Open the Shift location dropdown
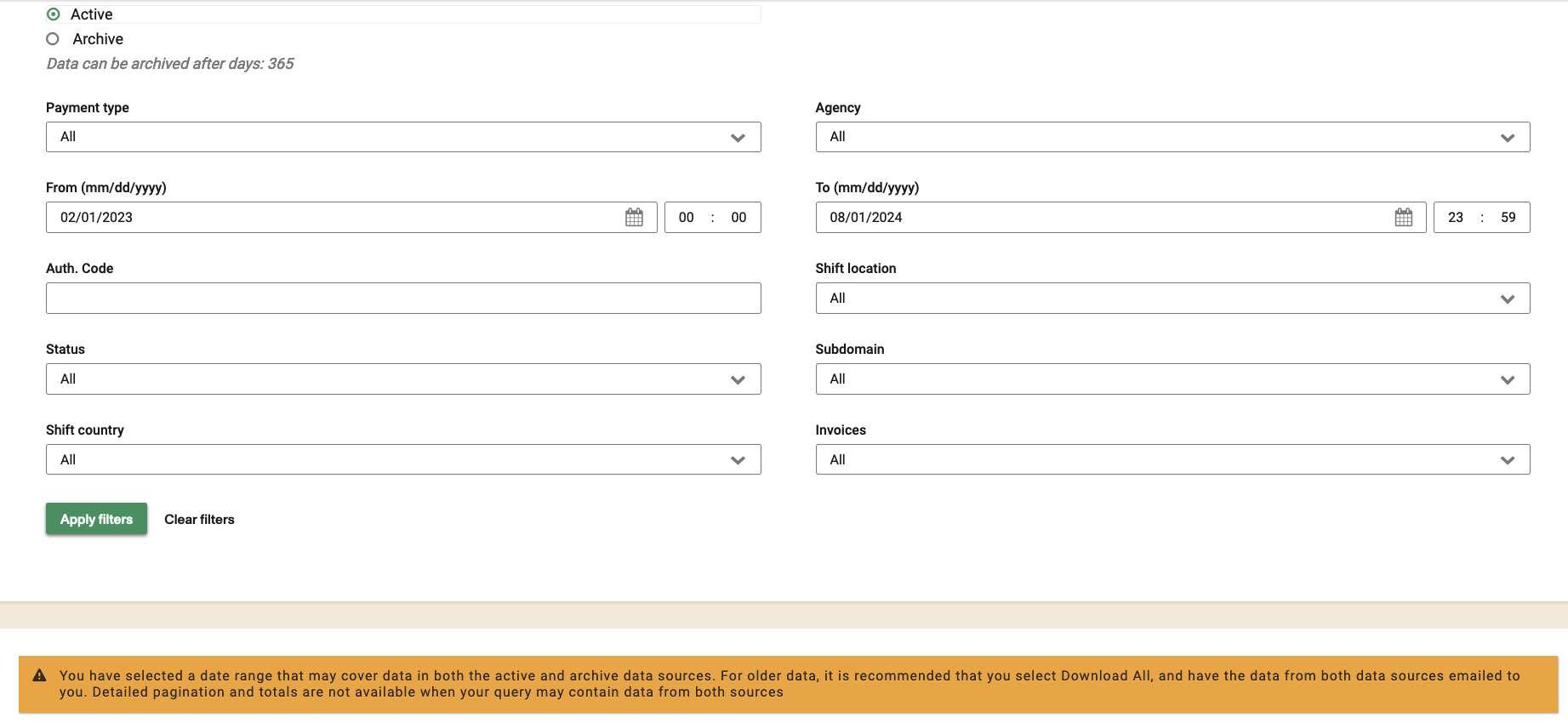This screenshot has height=723, width=1568. coord(1172,299)
